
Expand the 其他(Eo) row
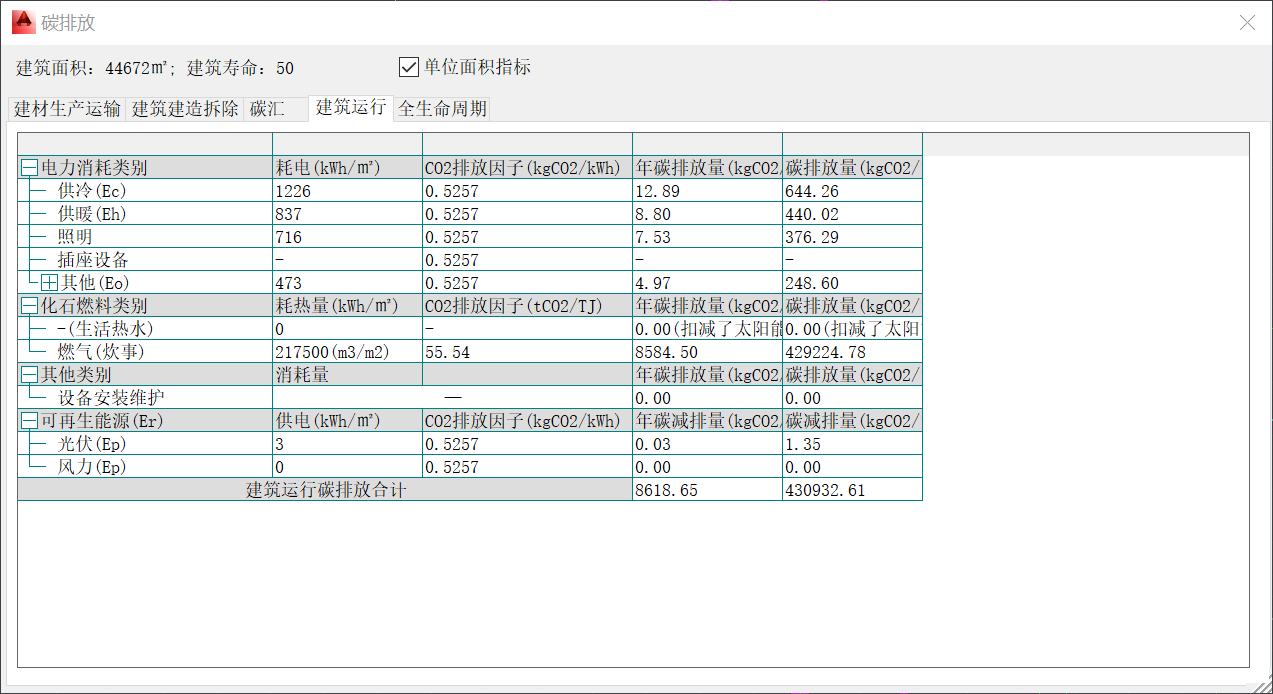point(49,283)
